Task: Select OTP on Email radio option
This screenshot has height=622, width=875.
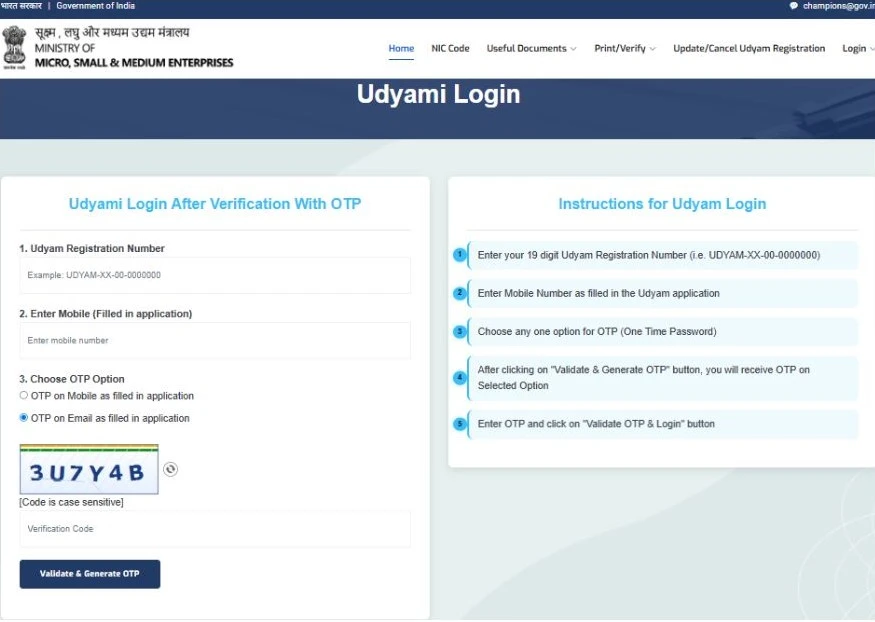Action: pos(23,418)
